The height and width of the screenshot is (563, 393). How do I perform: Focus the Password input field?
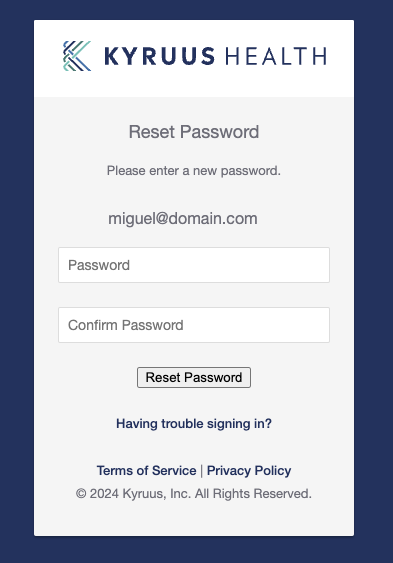[x=194, y=265]
